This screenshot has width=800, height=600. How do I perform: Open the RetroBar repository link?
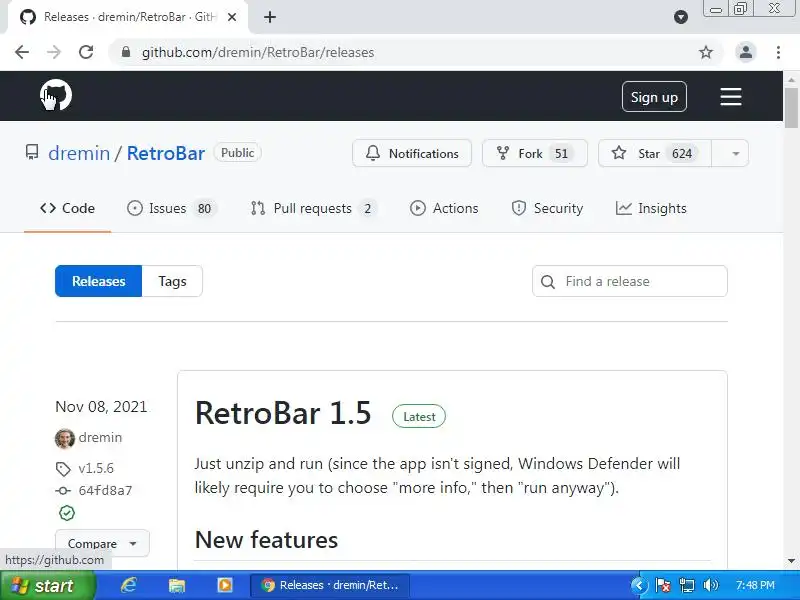click(166, 153)
